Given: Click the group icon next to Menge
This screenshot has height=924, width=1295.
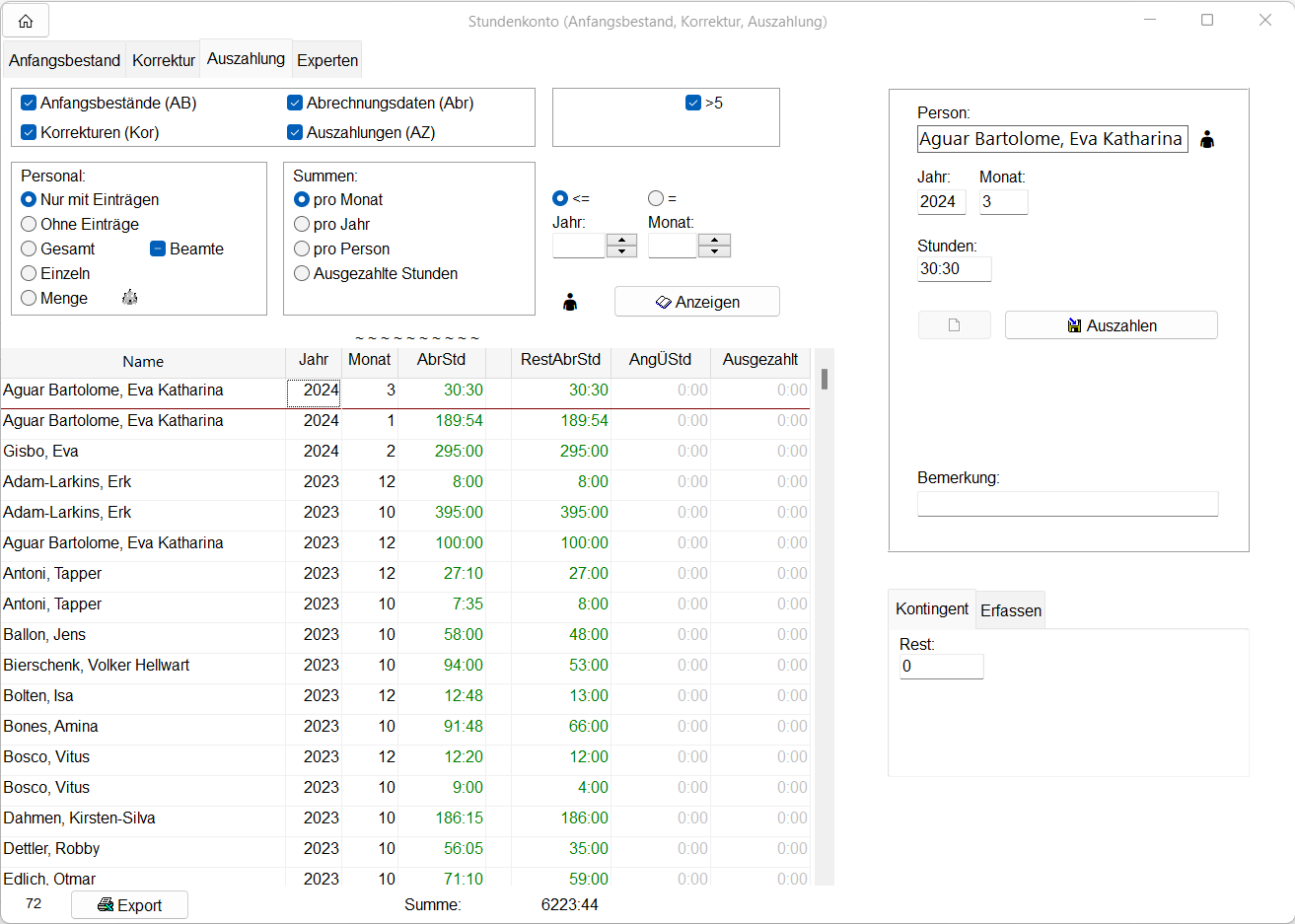Looking at the screenshot, I should point(129,298).
